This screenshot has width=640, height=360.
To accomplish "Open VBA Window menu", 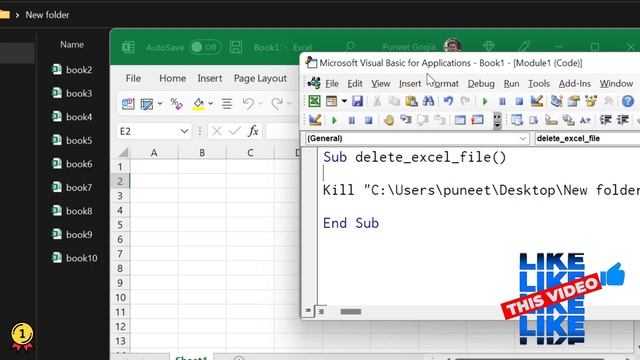I will pyautogui.click(x=616, y=84).
